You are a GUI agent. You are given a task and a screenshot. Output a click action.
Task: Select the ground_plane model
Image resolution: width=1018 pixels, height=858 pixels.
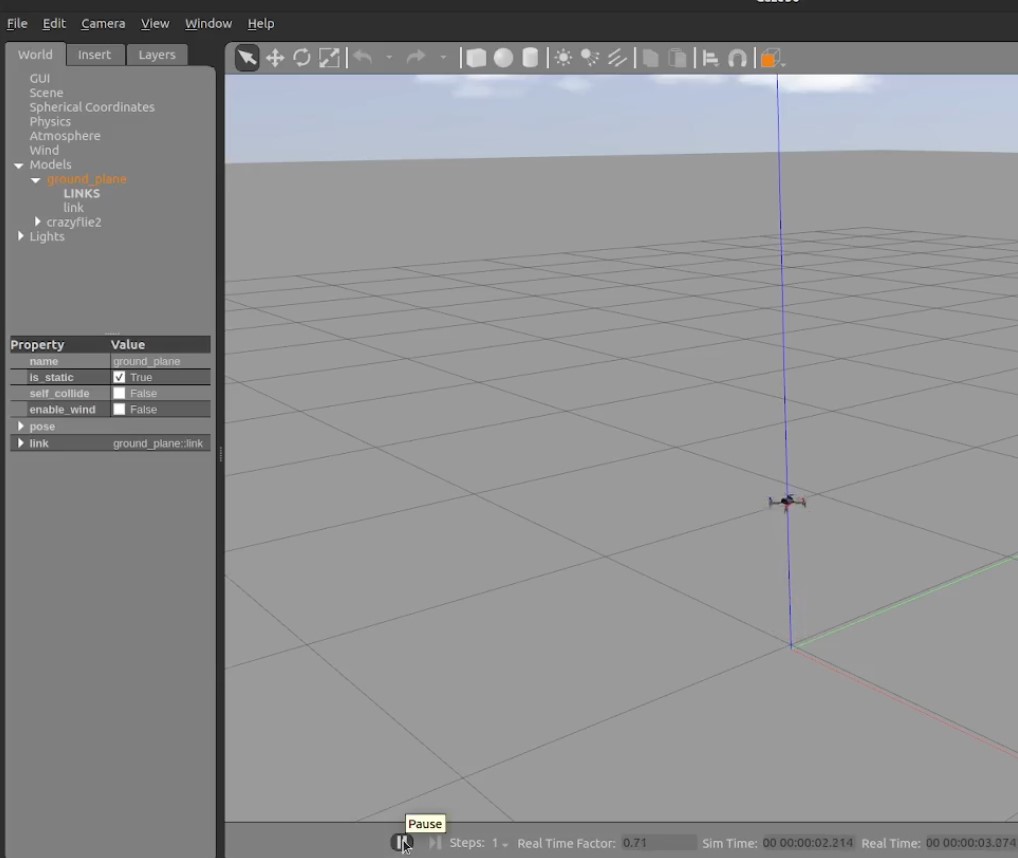86,179
